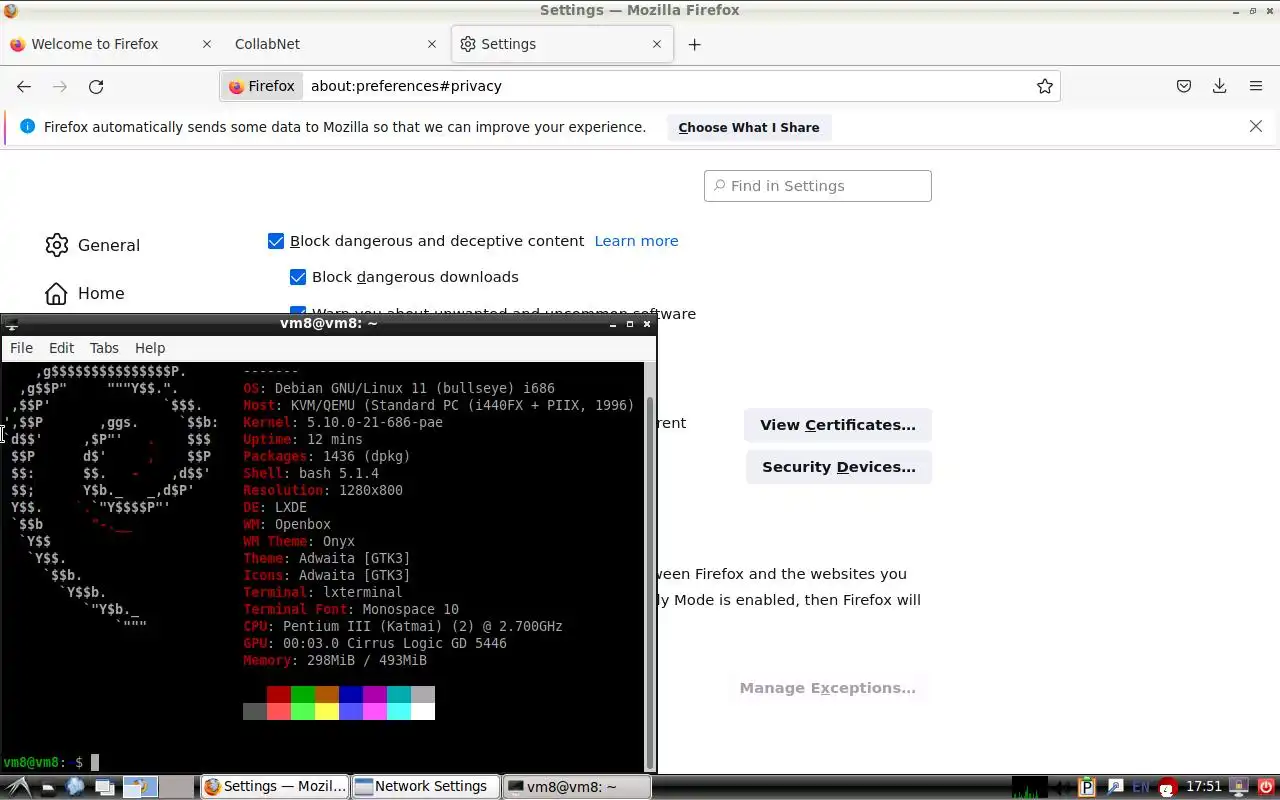Open the Firefox application hamburger menu
1280x800 pixels.
tap(1256, 86)
